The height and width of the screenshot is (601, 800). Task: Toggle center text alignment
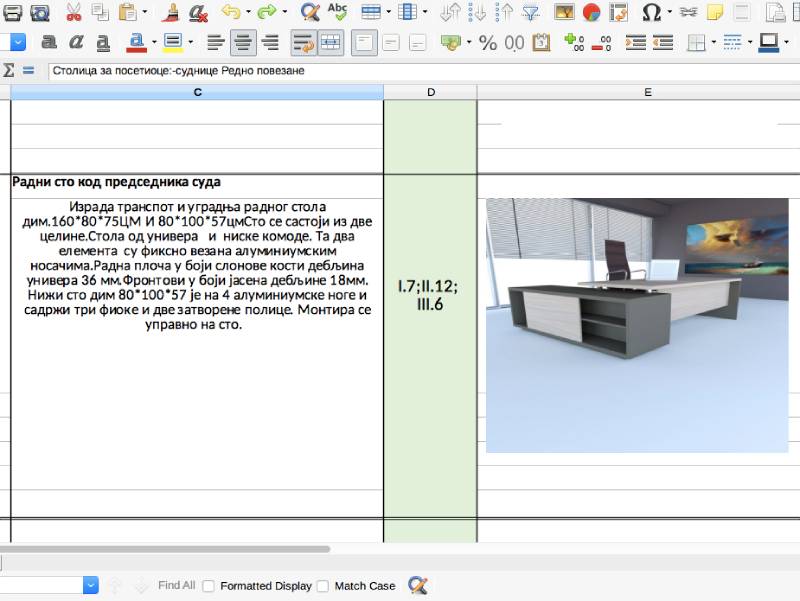242,43
